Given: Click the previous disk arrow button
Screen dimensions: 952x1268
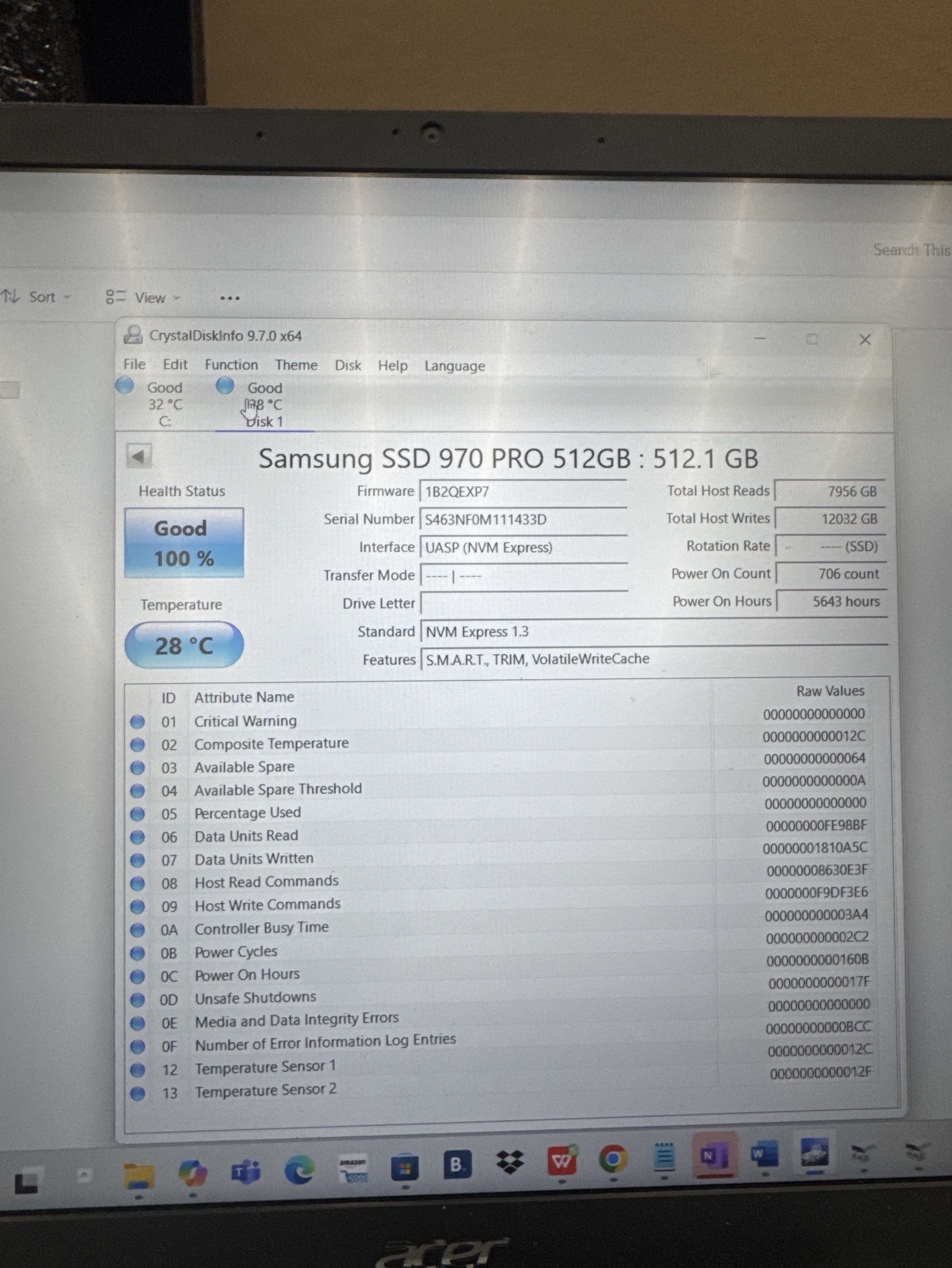Looking at the screenshot, I should click(138, 456).
